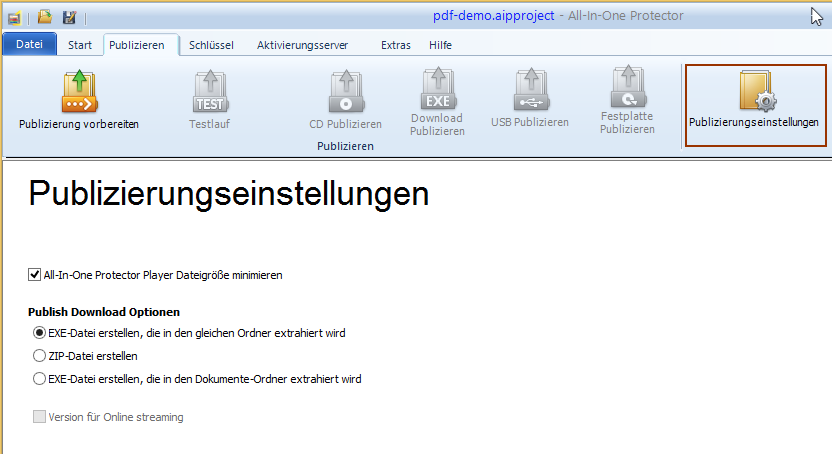Click the open project folder icon
Screen dimensions: 832x454
45,17
